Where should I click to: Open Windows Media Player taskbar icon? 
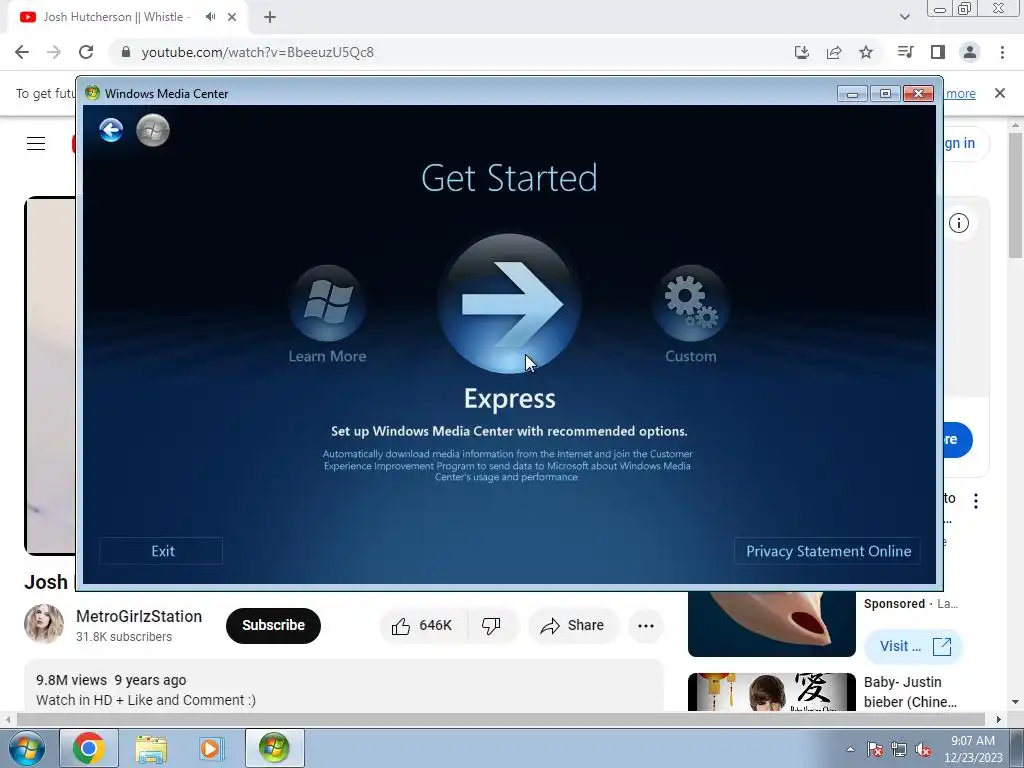(210, 748)
